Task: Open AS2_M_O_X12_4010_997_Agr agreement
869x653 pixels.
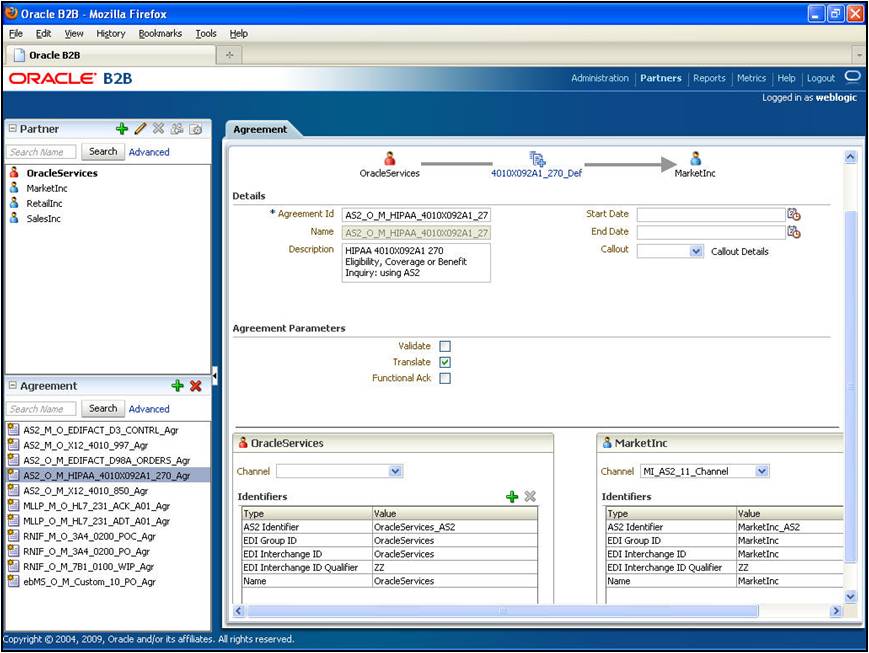Action: 85,445
